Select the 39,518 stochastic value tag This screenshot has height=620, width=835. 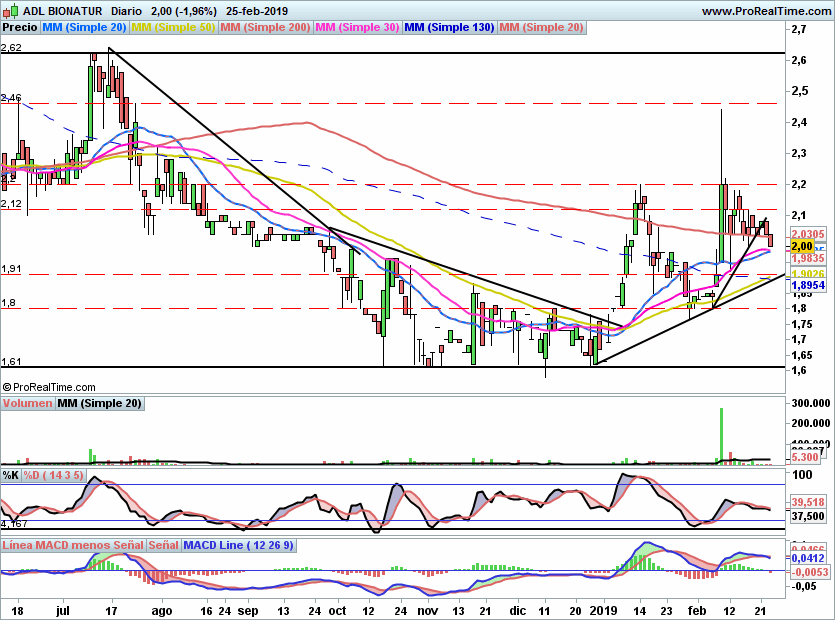808,502
